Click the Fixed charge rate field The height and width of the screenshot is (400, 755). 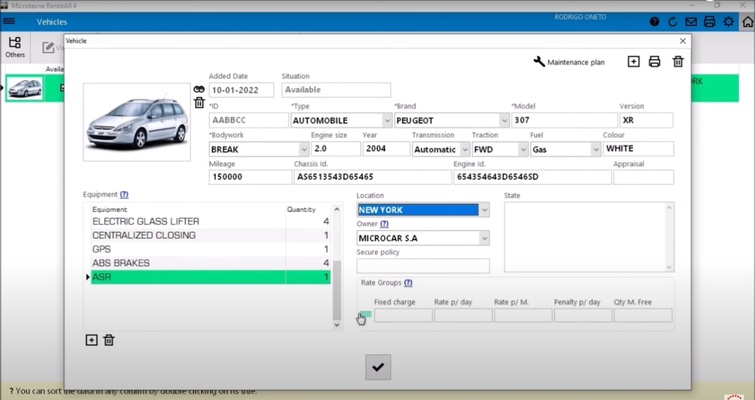[x=403, y=315]
